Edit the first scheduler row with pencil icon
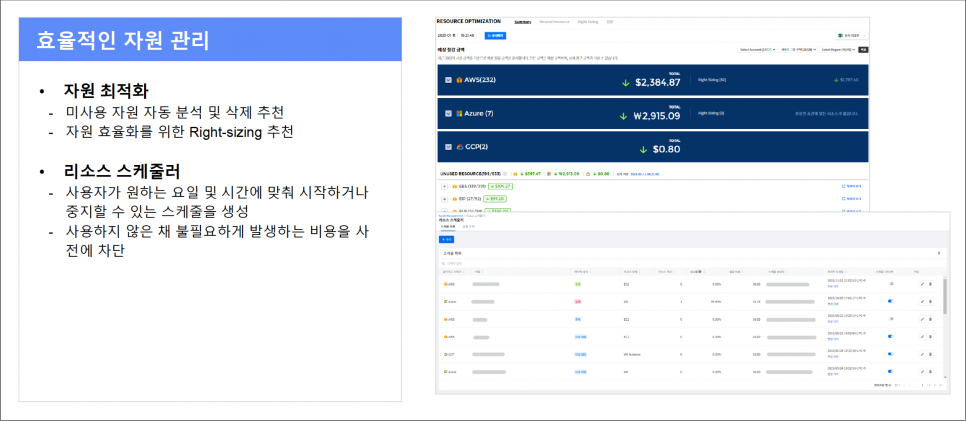Viewport: 966px width, 421px height. (x=922, y=284)
